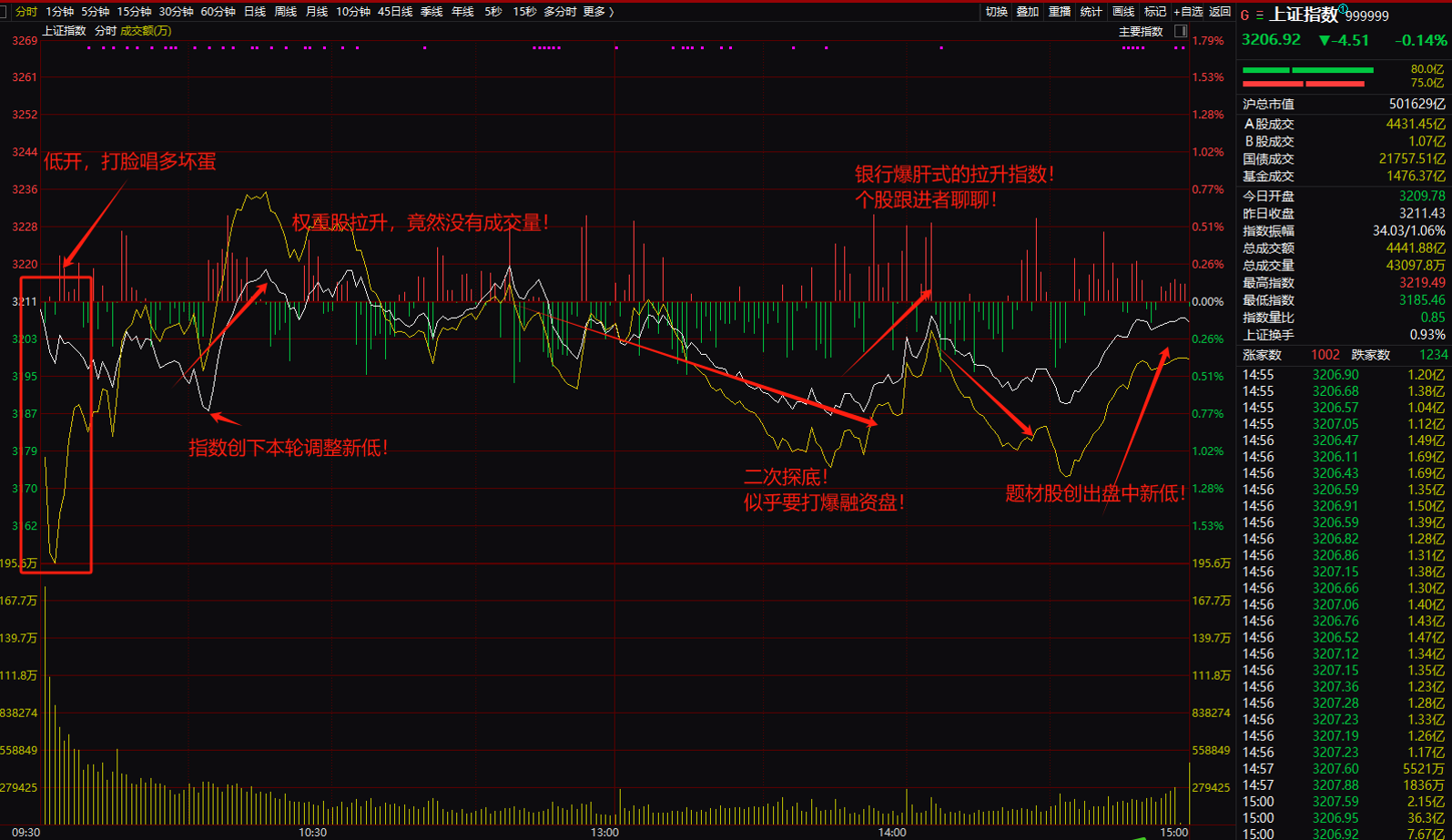Open the 多分时 multi-day view options
1452x840 pixels.
tap(560, 12)
